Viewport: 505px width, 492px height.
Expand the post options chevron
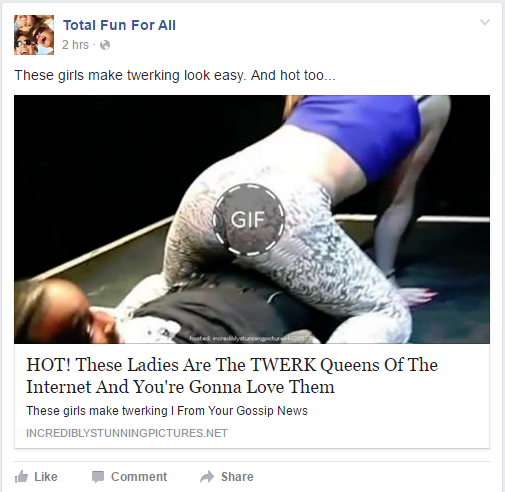click(485, 22)
